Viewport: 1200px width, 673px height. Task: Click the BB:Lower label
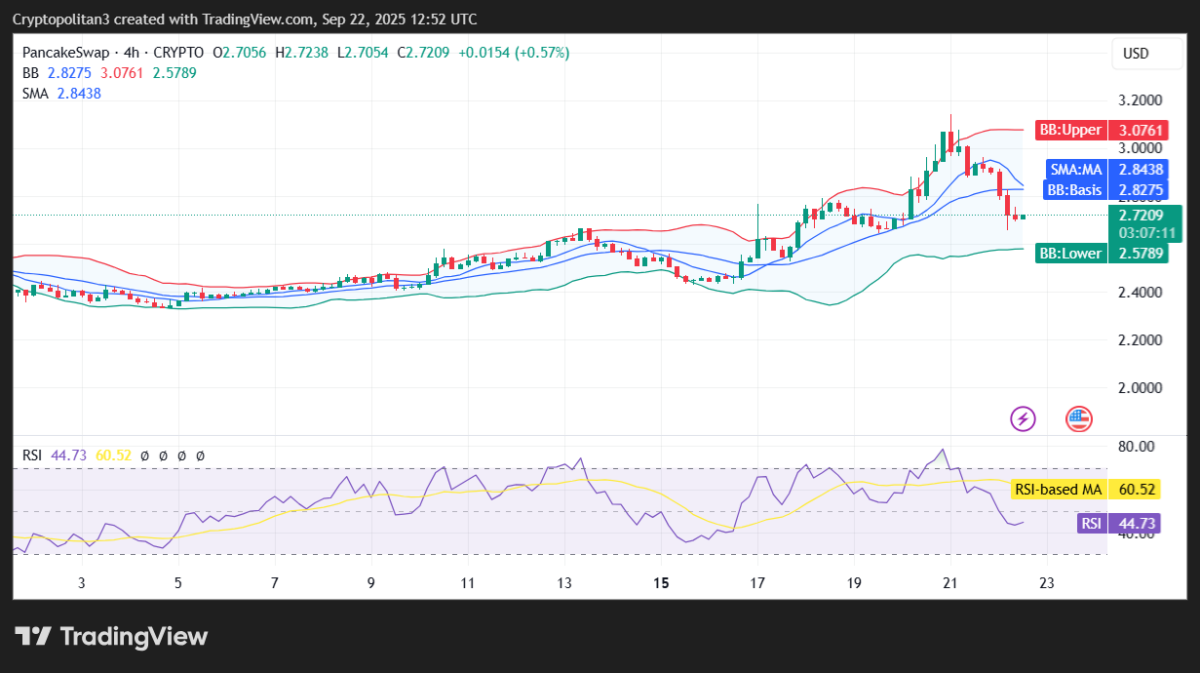1070,253
